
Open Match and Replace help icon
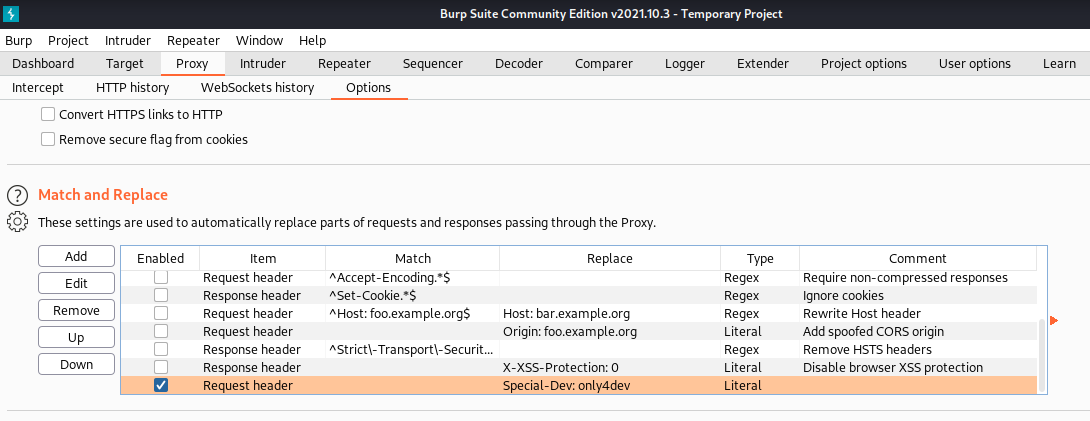pos(16,195)
